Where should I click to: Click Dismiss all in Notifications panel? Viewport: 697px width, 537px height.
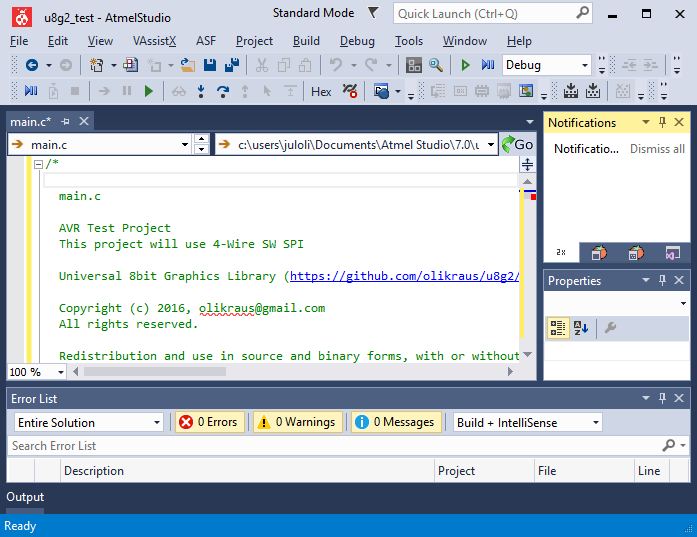click(657, 149)
